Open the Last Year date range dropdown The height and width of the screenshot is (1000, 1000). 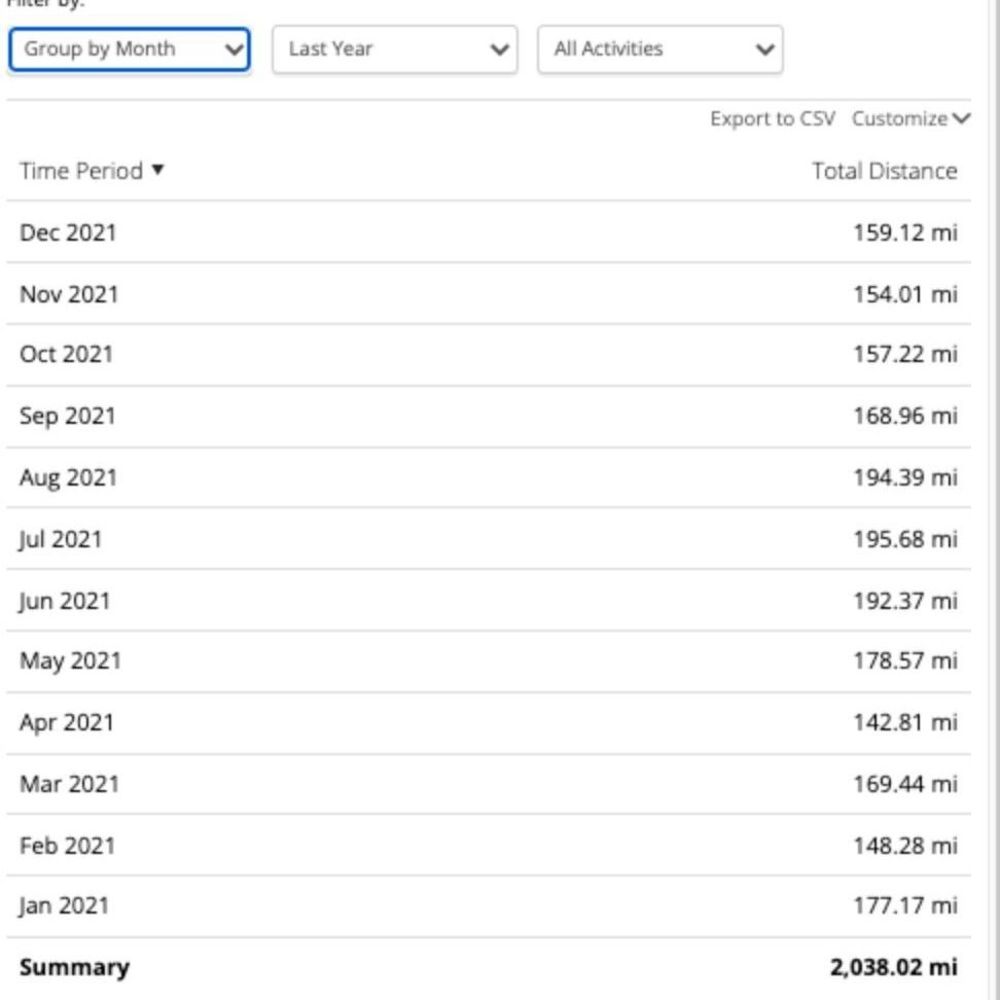click(395, 49)
